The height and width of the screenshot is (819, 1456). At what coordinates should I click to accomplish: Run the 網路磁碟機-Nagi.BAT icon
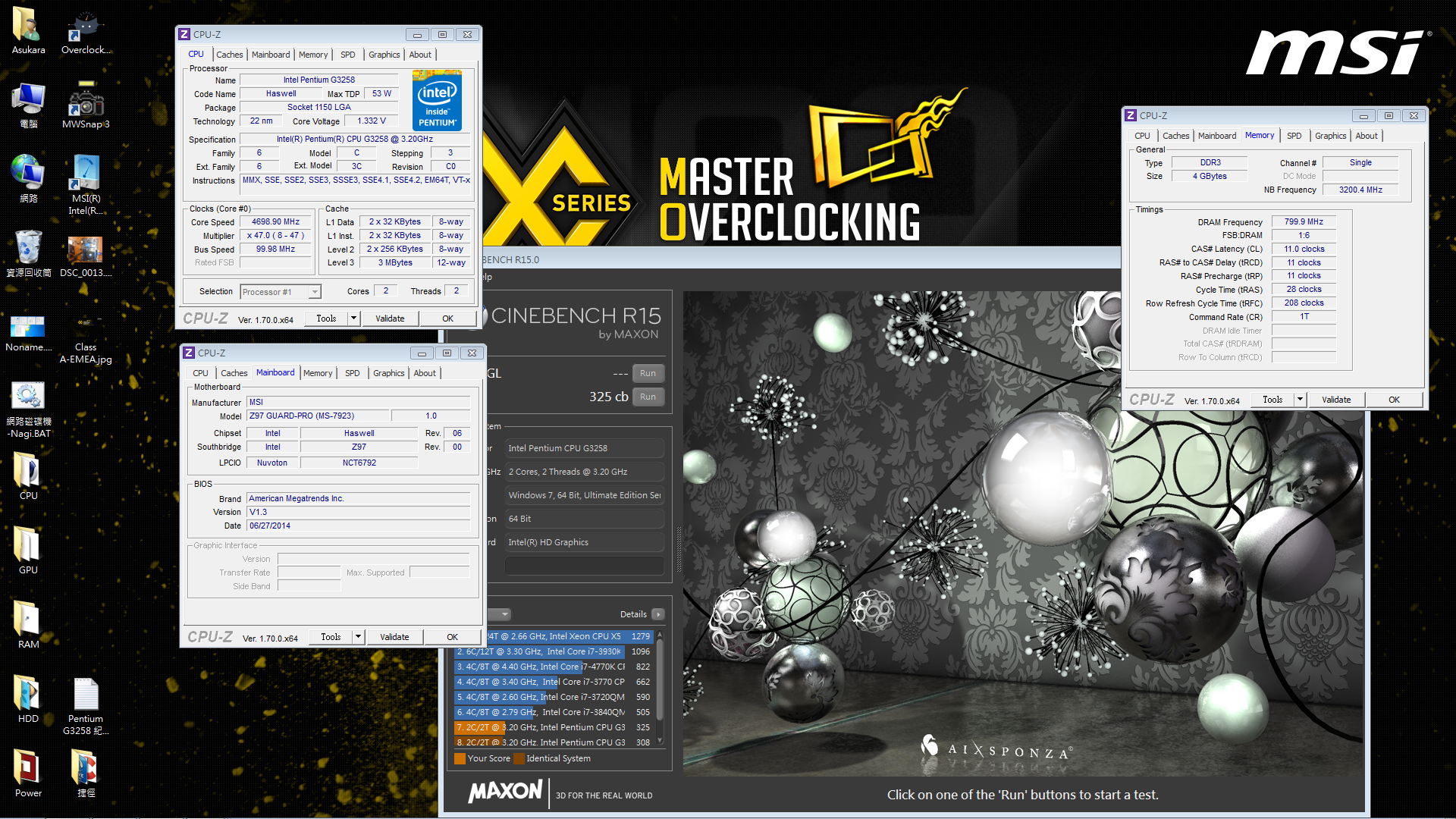(28, 409)
